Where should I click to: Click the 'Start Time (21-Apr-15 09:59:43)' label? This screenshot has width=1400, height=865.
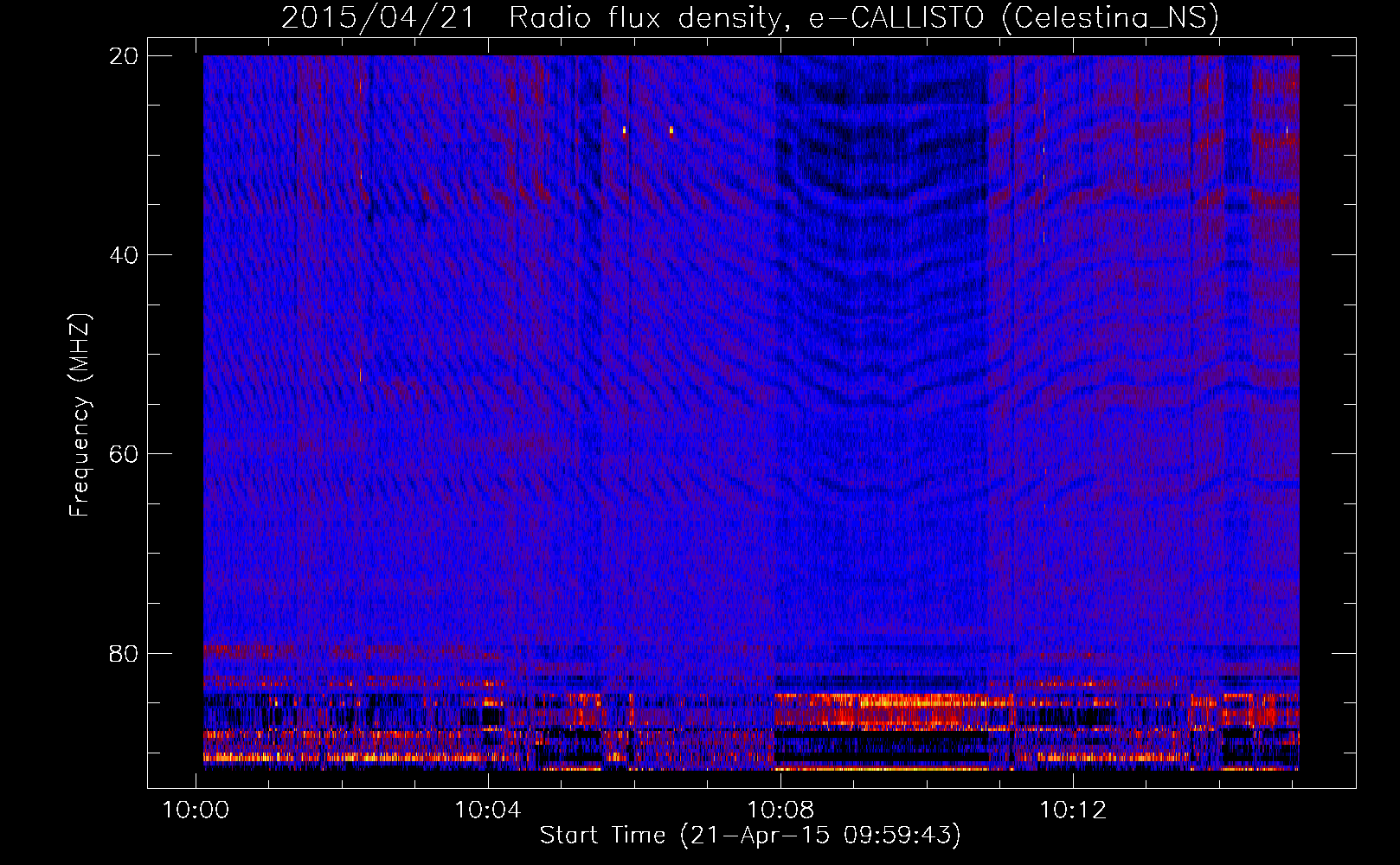750,836
